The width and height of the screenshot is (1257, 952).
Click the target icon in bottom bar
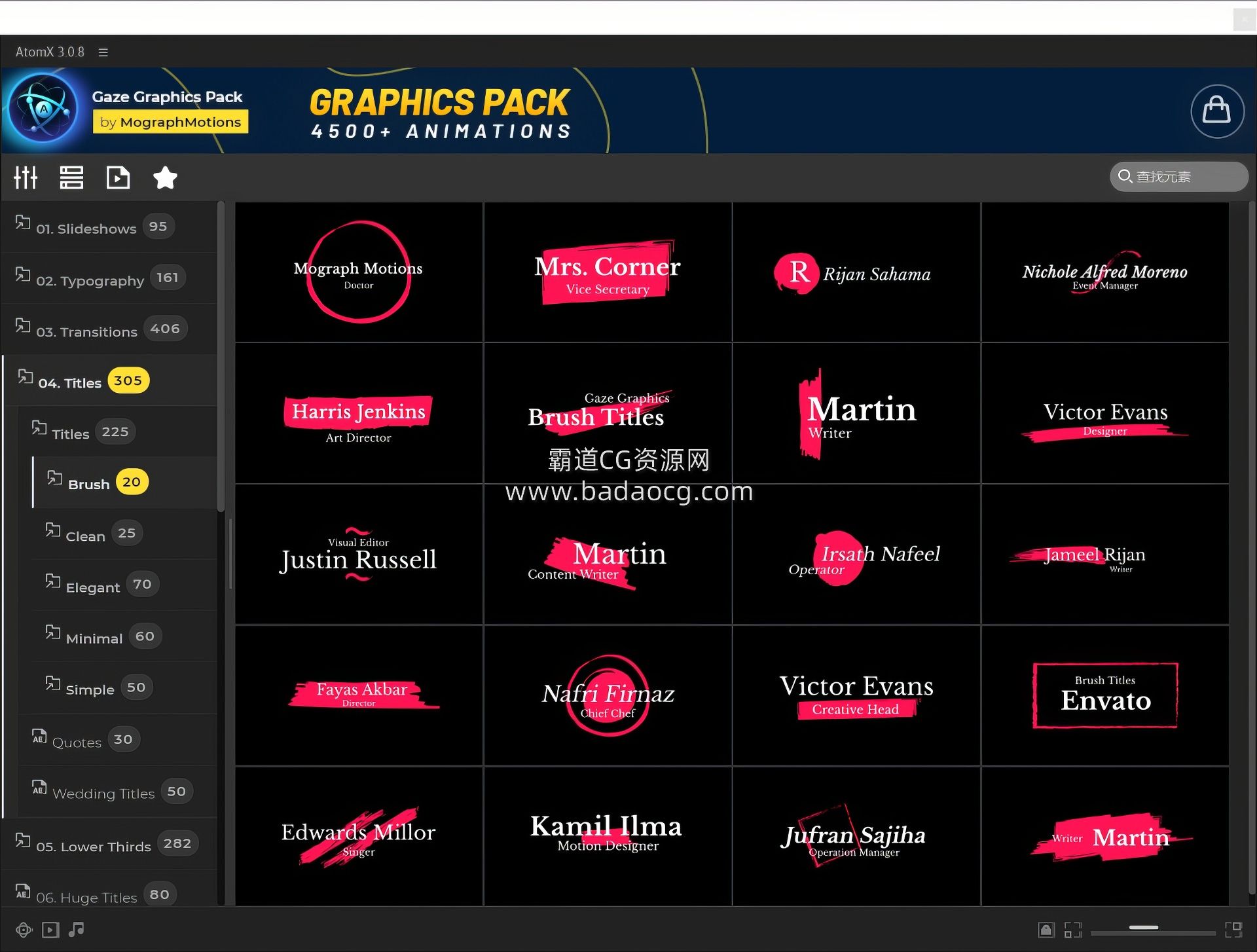pos(24,930)
